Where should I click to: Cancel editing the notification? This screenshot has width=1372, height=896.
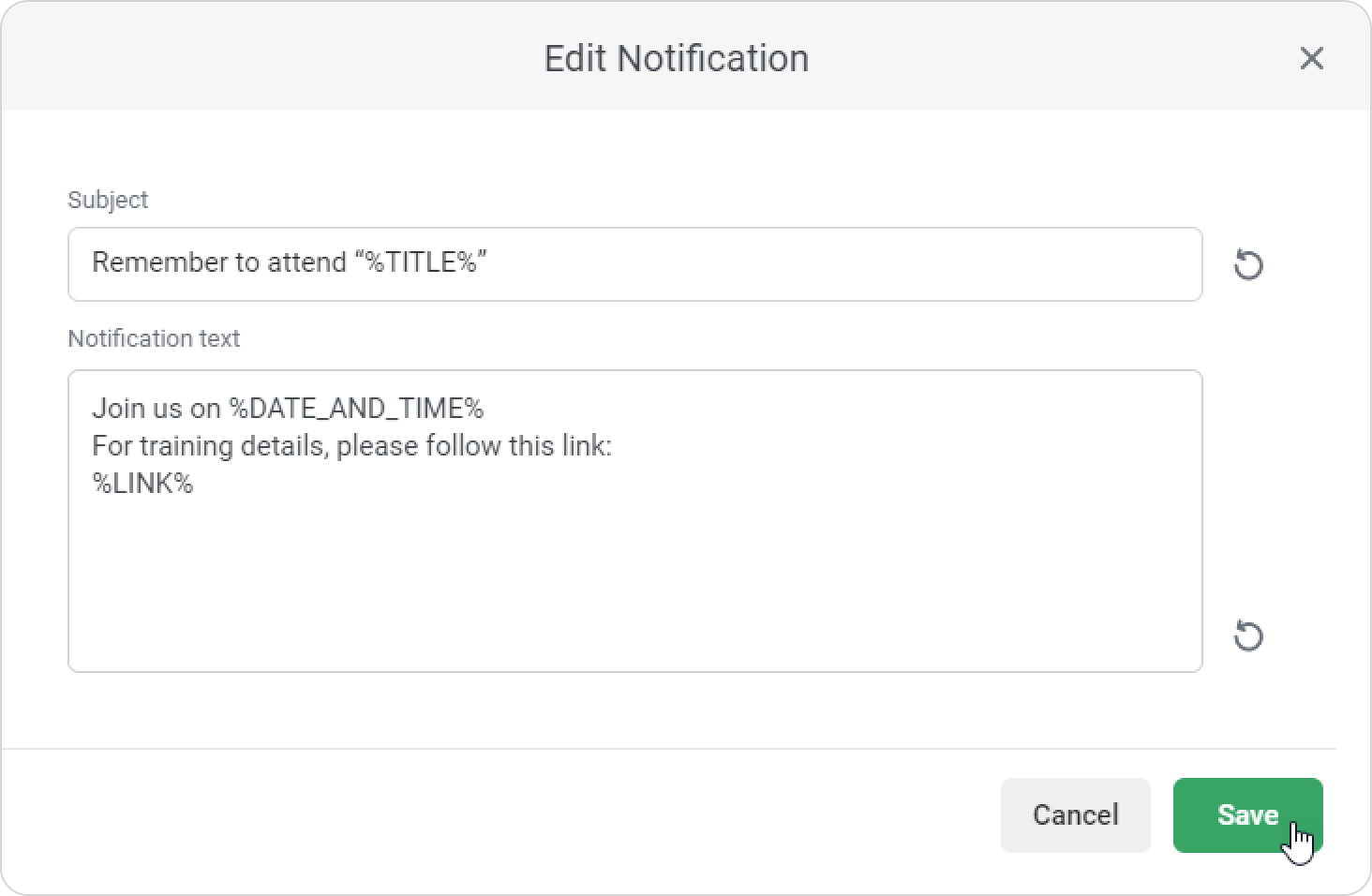pyautogui.click(x=1075, y=814)
